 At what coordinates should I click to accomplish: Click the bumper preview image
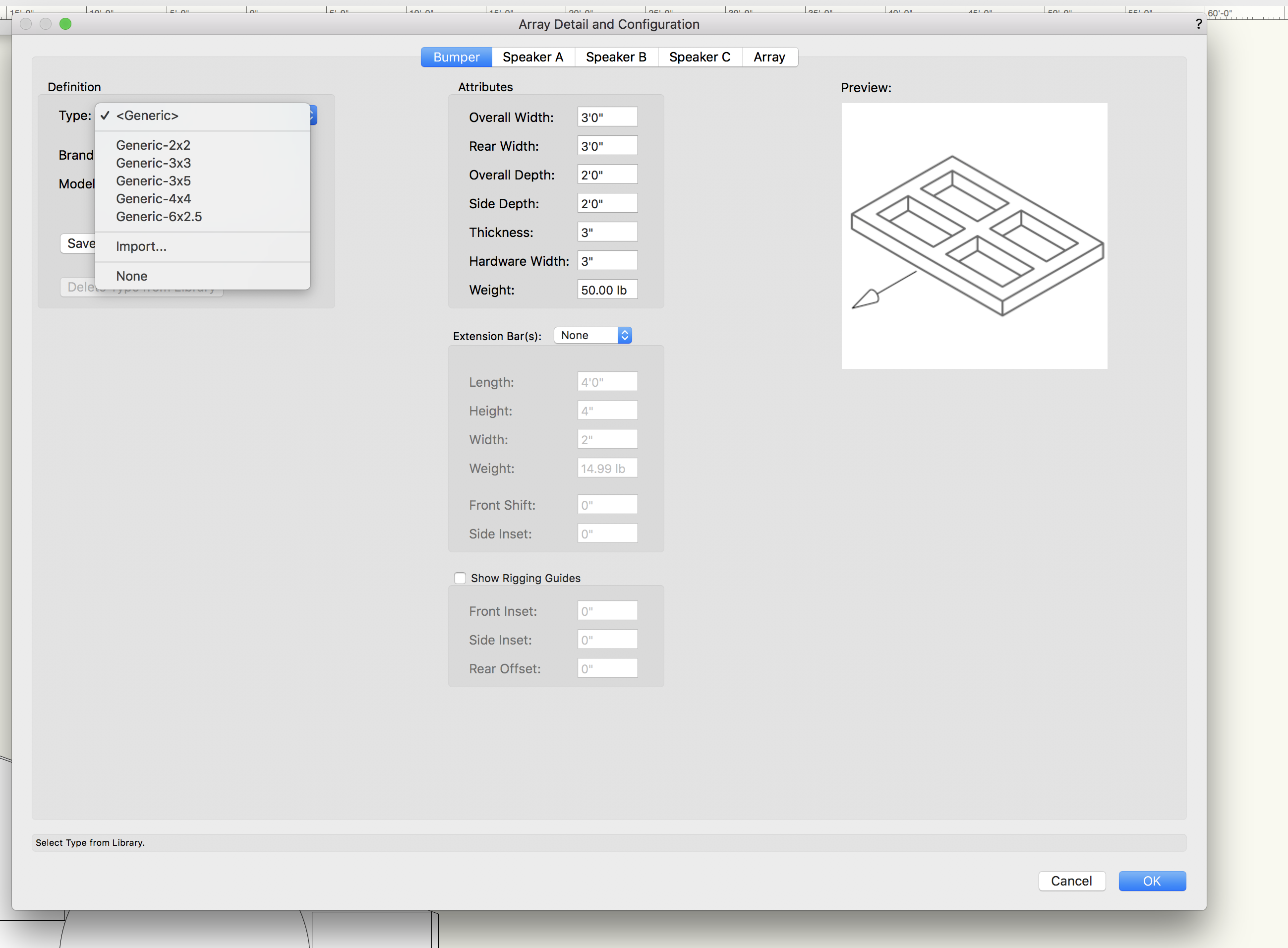click(974, 236)
